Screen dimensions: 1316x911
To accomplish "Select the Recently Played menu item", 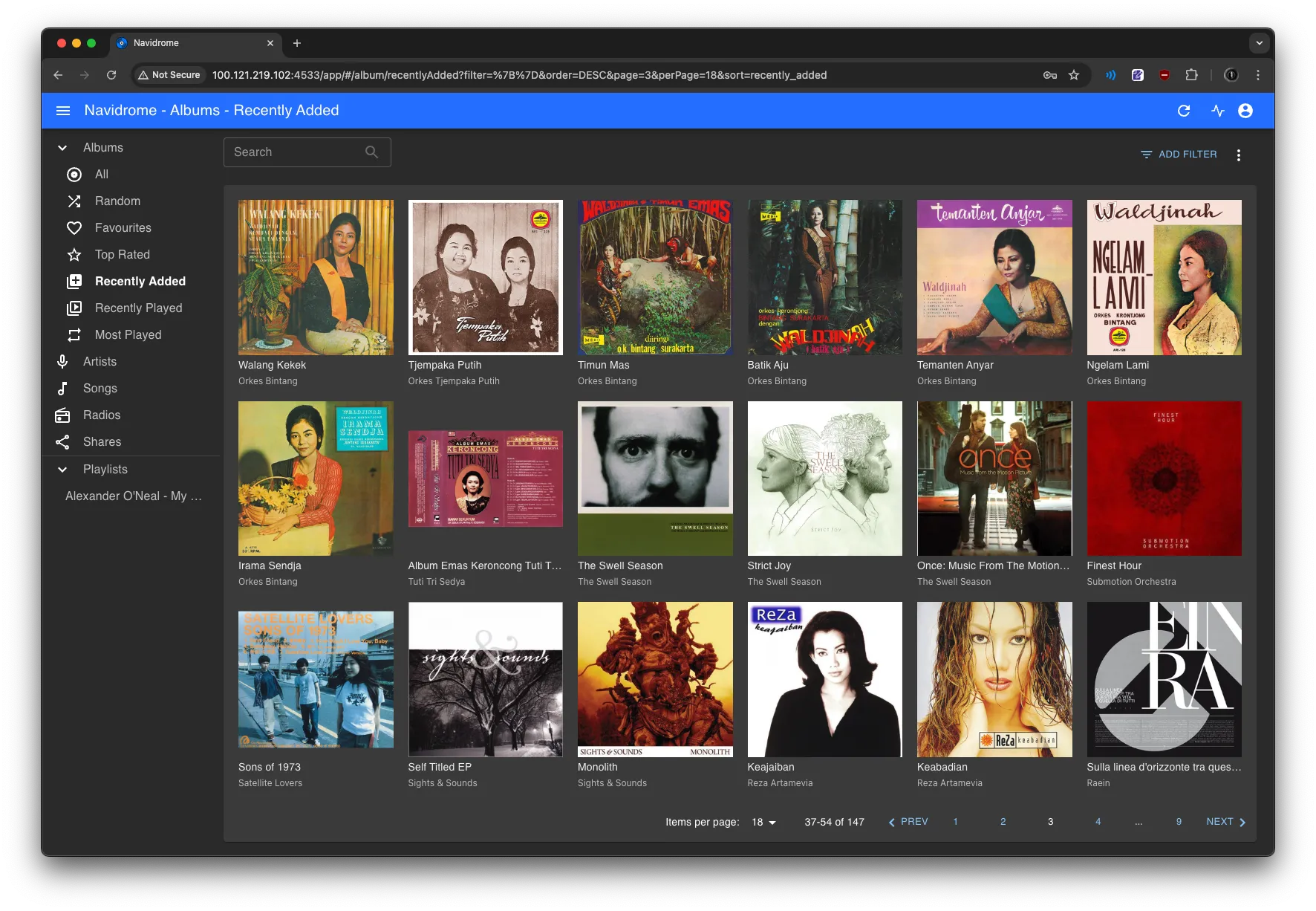I will tap(138, 308).
